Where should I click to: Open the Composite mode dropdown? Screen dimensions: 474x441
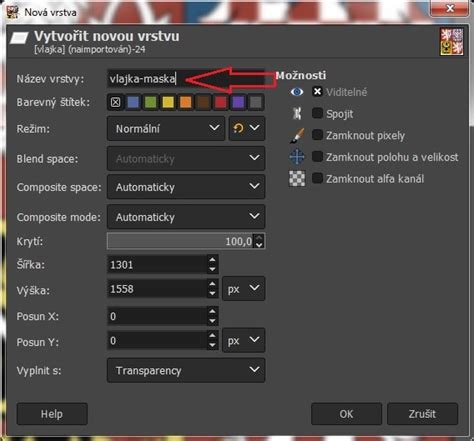click(x=186, y=217)
